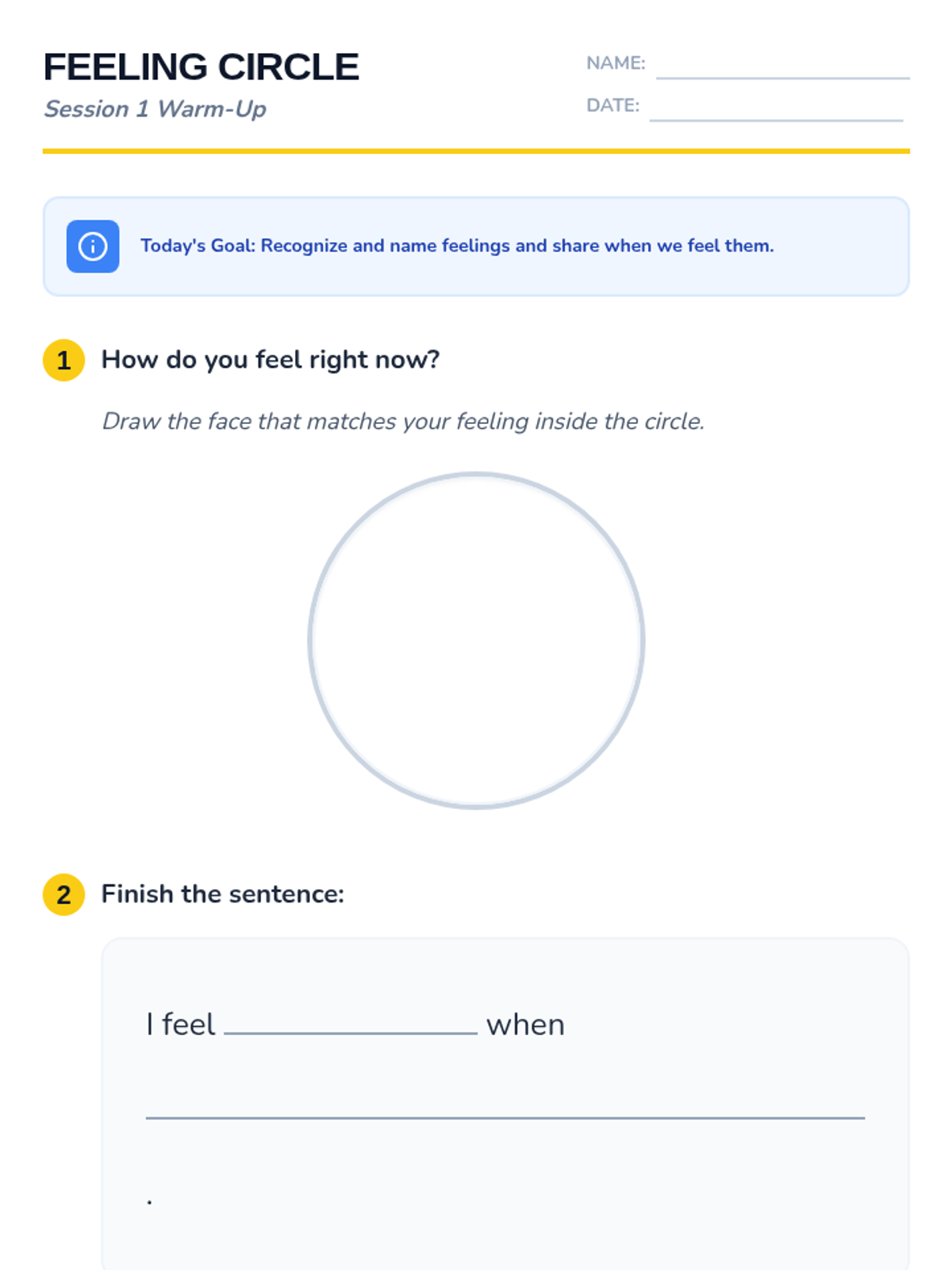Click the FEELING CIRCLE title

pyautogui.click(x=202, y=67)
